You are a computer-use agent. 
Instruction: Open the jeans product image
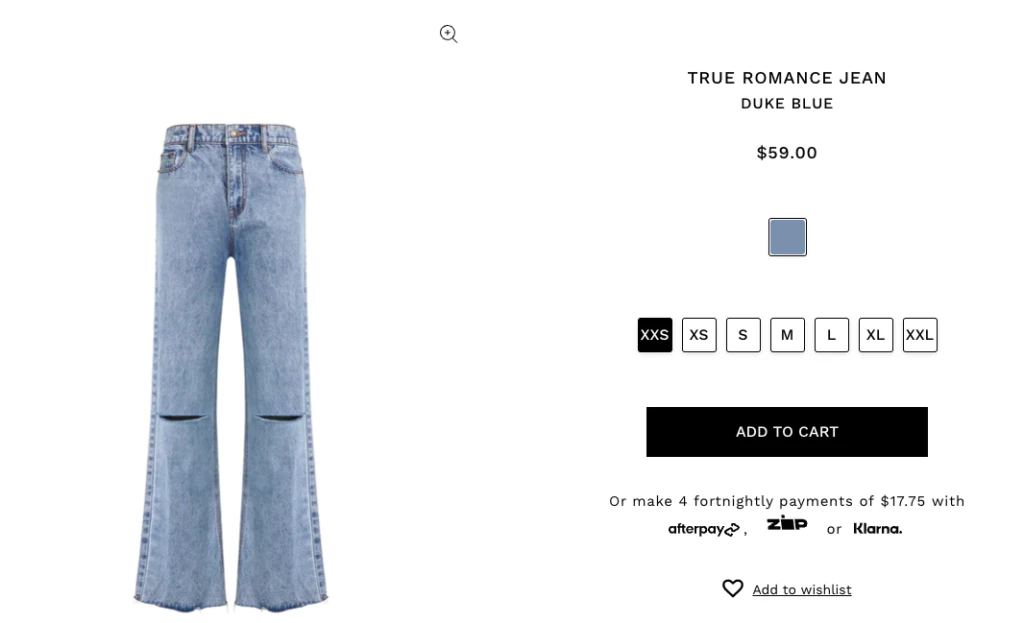231,368
